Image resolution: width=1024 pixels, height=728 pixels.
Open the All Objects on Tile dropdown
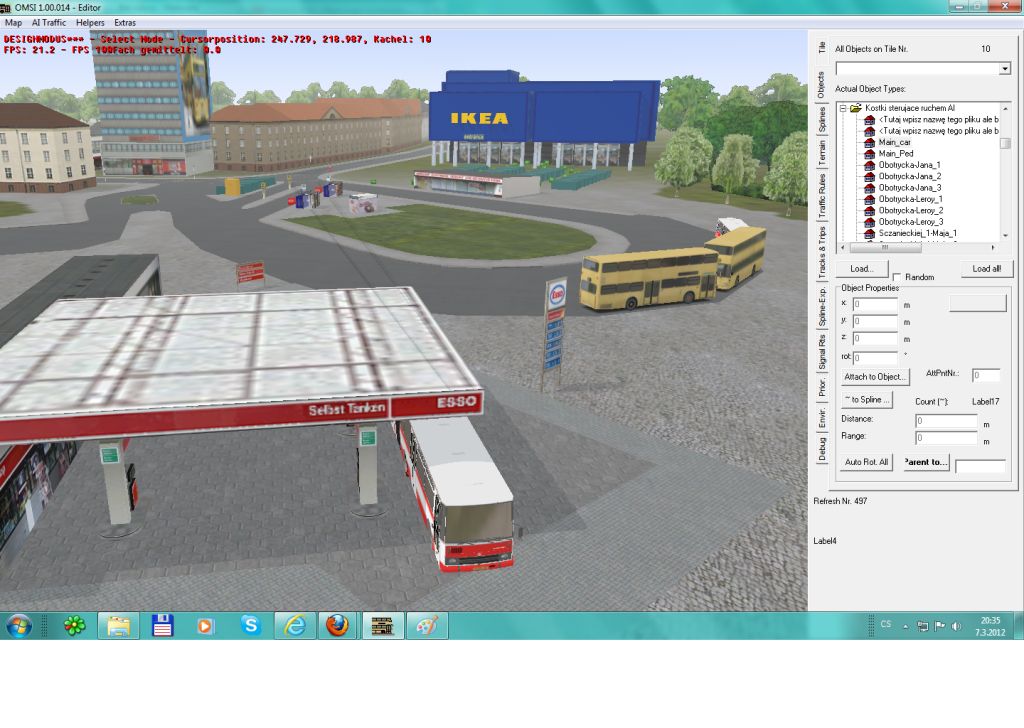click(x=1004, y=69)
